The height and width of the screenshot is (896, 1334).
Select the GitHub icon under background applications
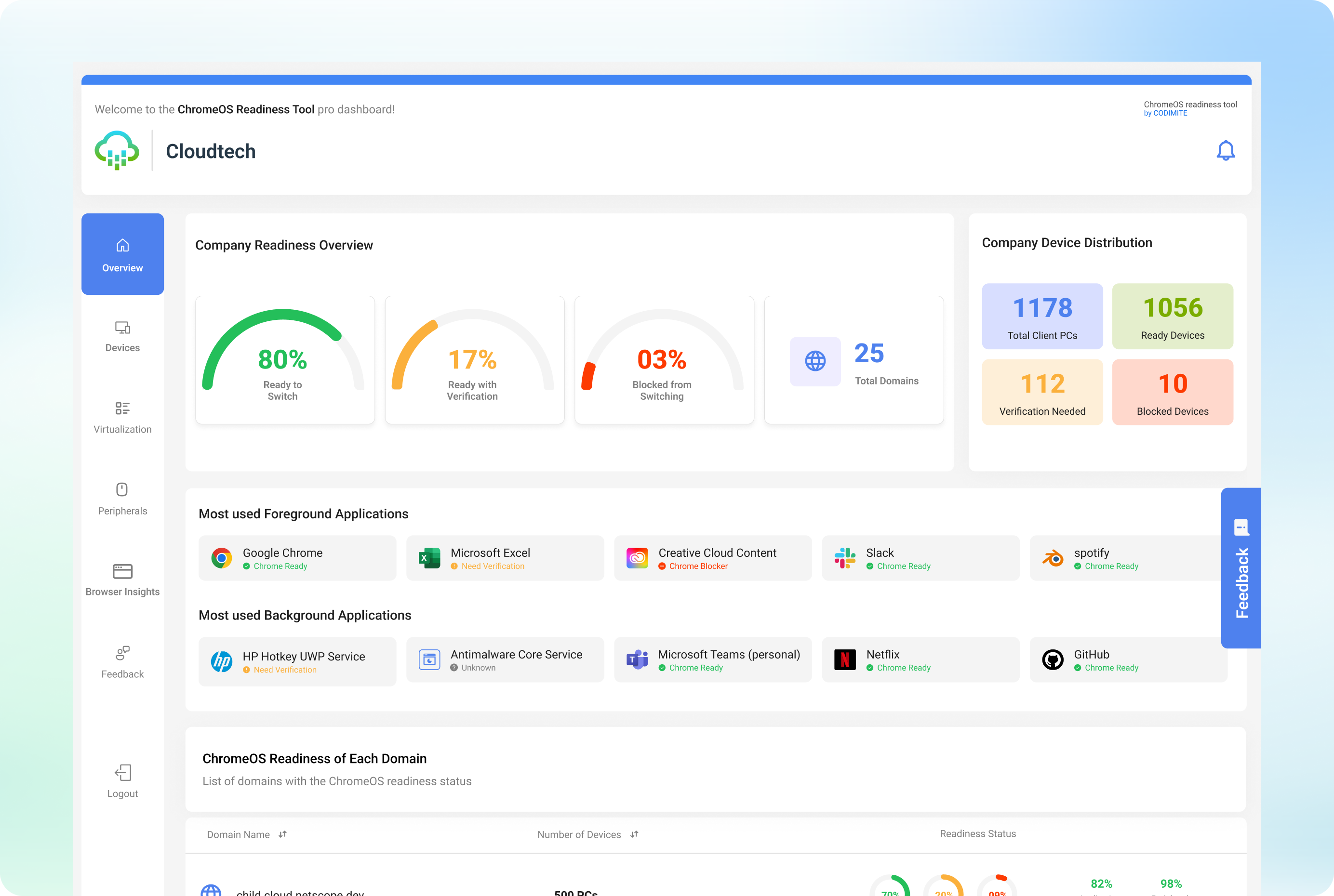[x=1054, y=659]
